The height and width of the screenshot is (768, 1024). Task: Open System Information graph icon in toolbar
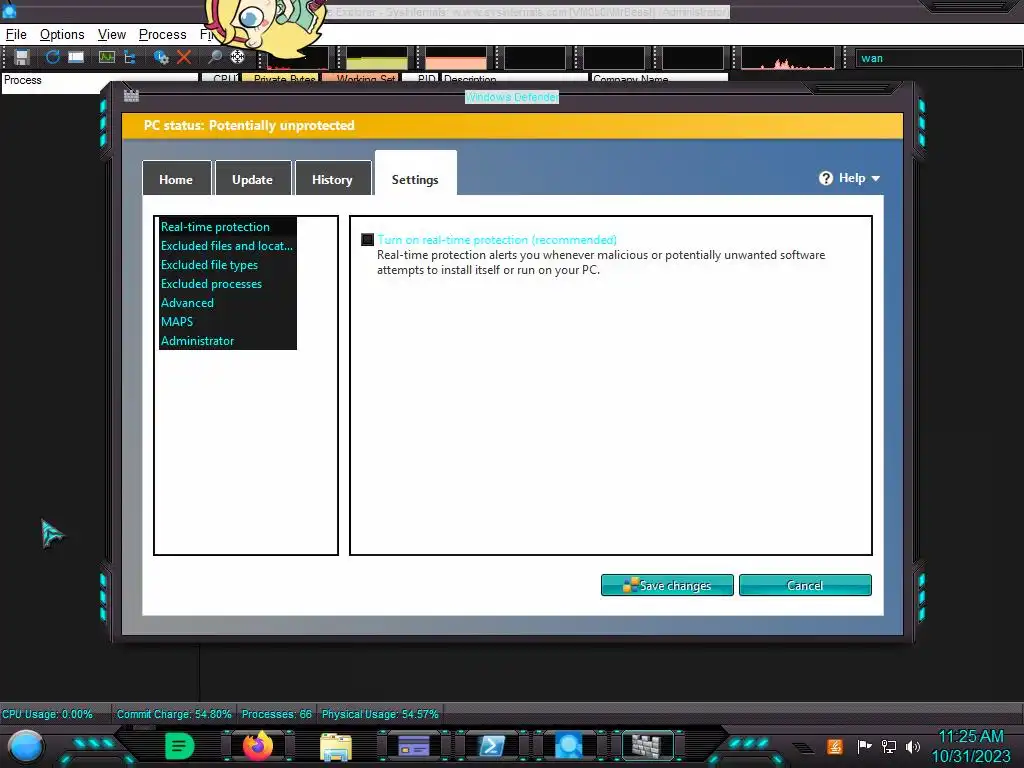106,57
